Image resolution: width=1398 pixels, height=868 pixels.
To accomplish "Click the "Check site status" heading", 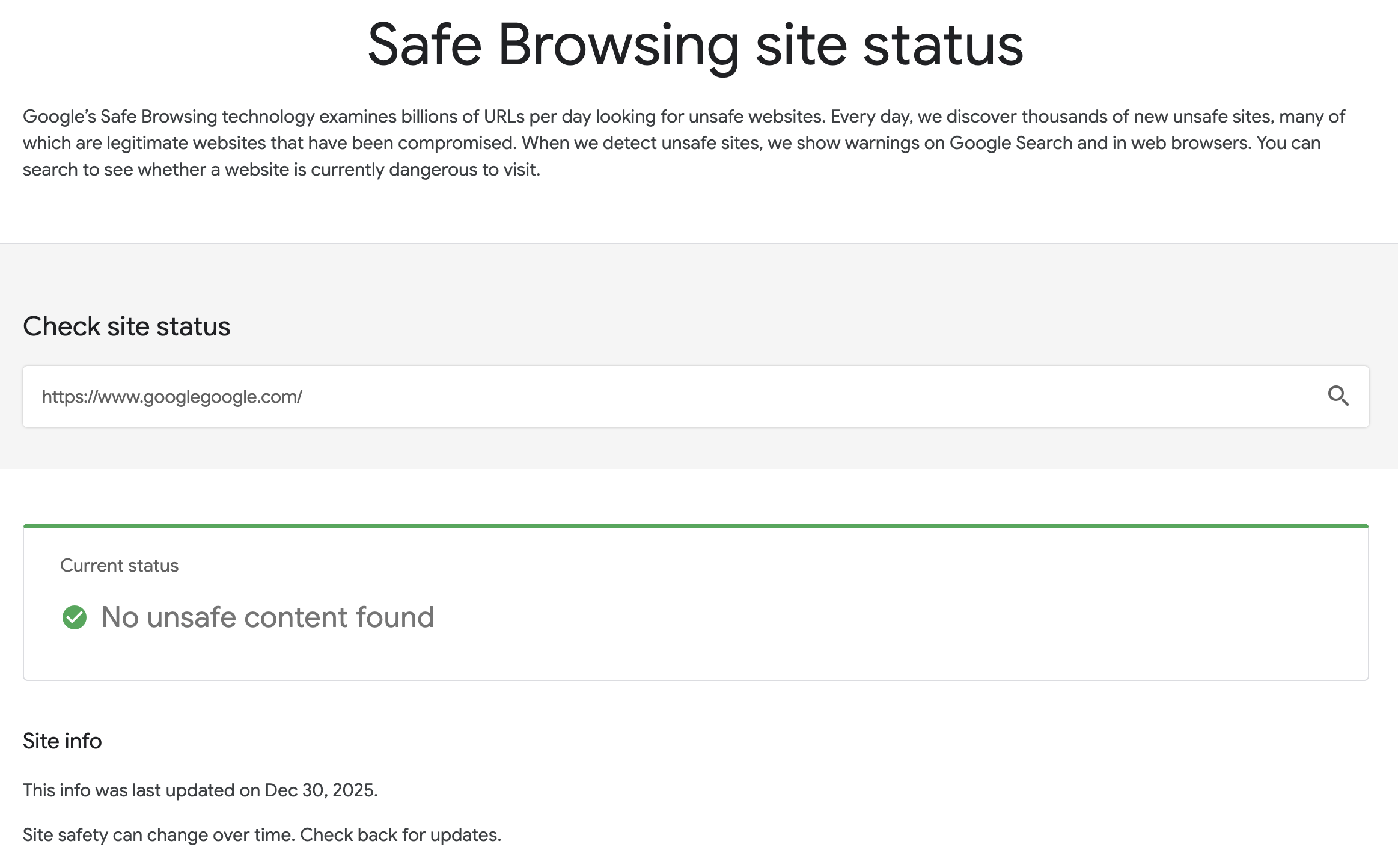I will click(126, 326).
